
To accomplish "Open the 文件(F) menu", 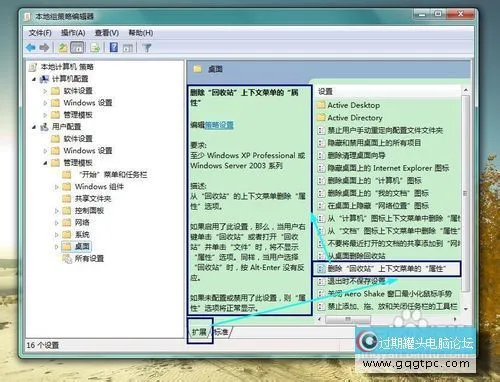I will (x=40, y=33).
